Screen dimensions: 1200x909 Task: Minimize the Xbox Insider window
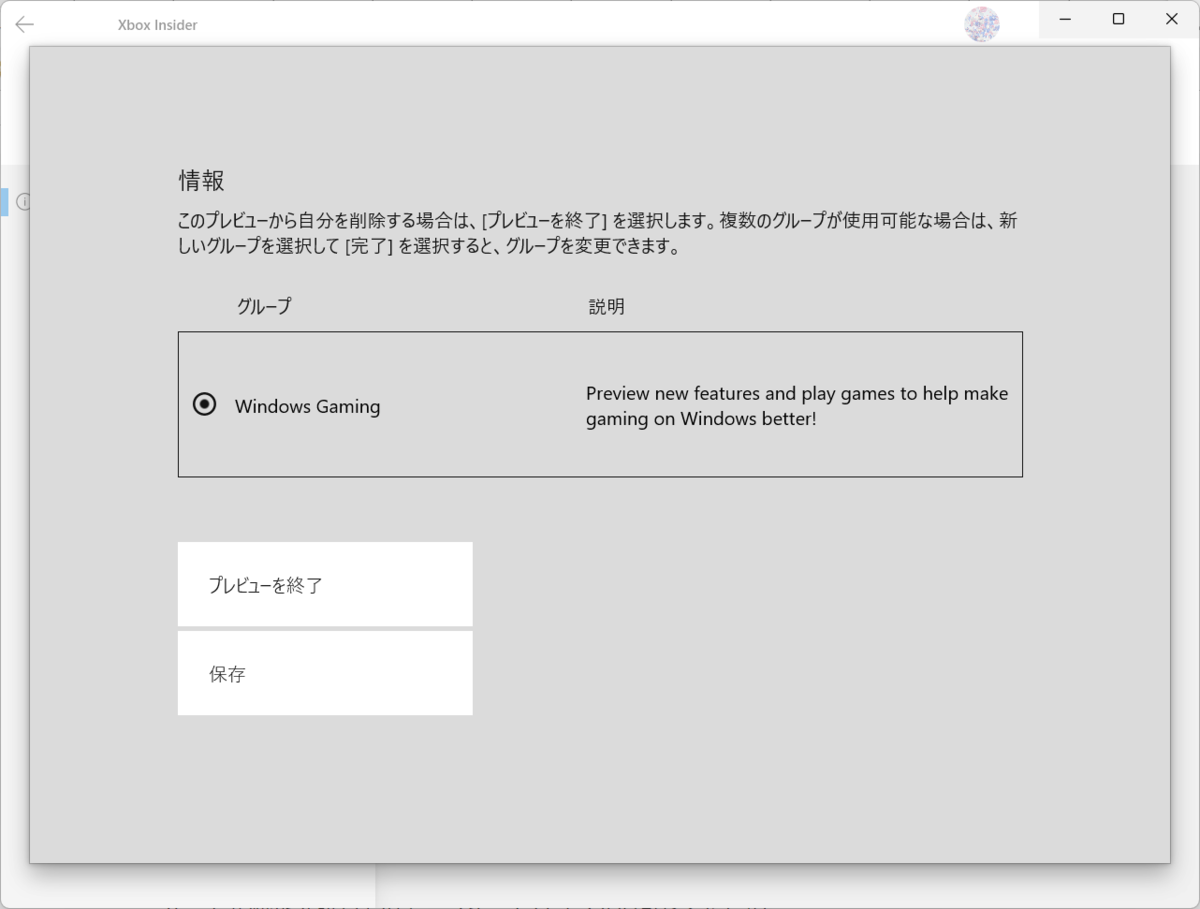coord(1065,19)
